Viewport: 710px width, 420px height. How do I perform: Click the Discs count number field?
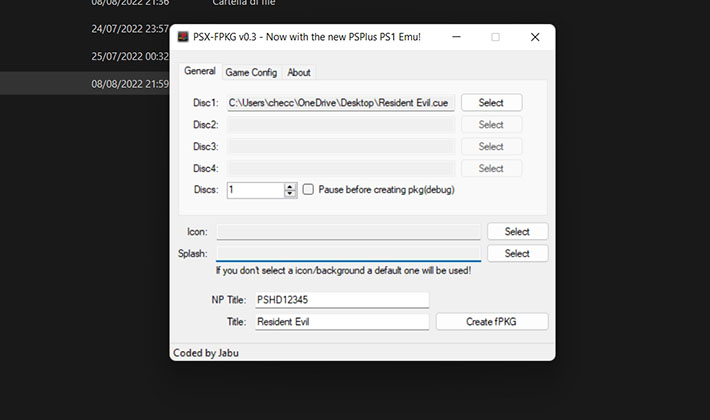coord(255,190)
